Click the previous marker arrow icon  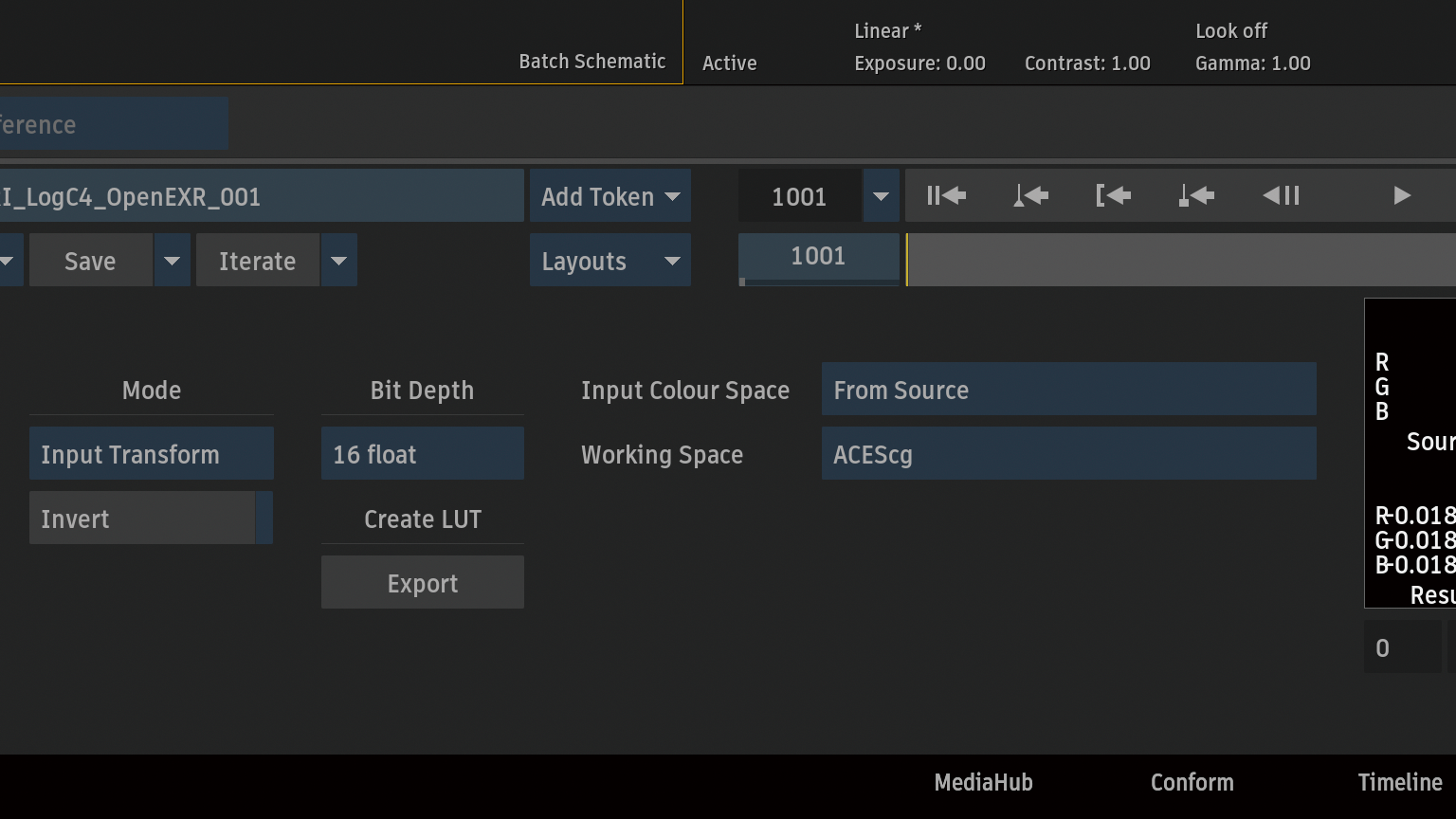click(1196, 196)
